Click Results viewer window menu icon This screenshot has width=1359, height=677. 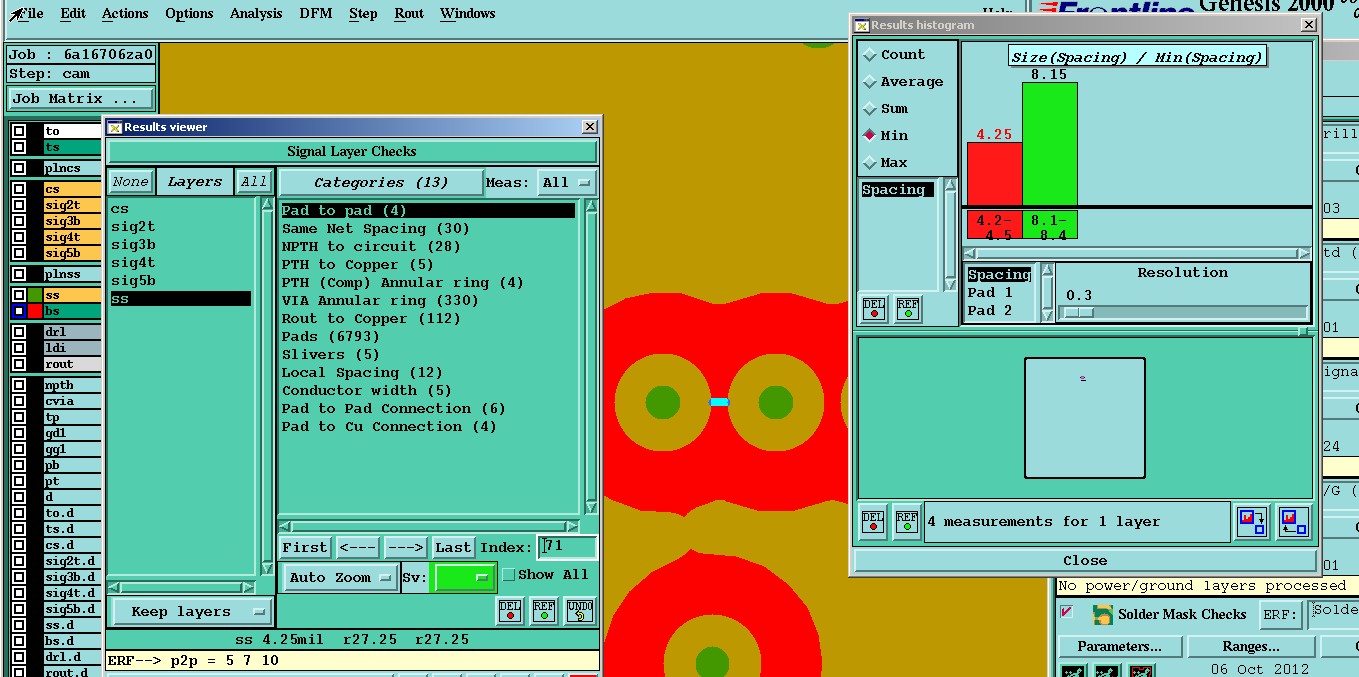click(114, 127)
